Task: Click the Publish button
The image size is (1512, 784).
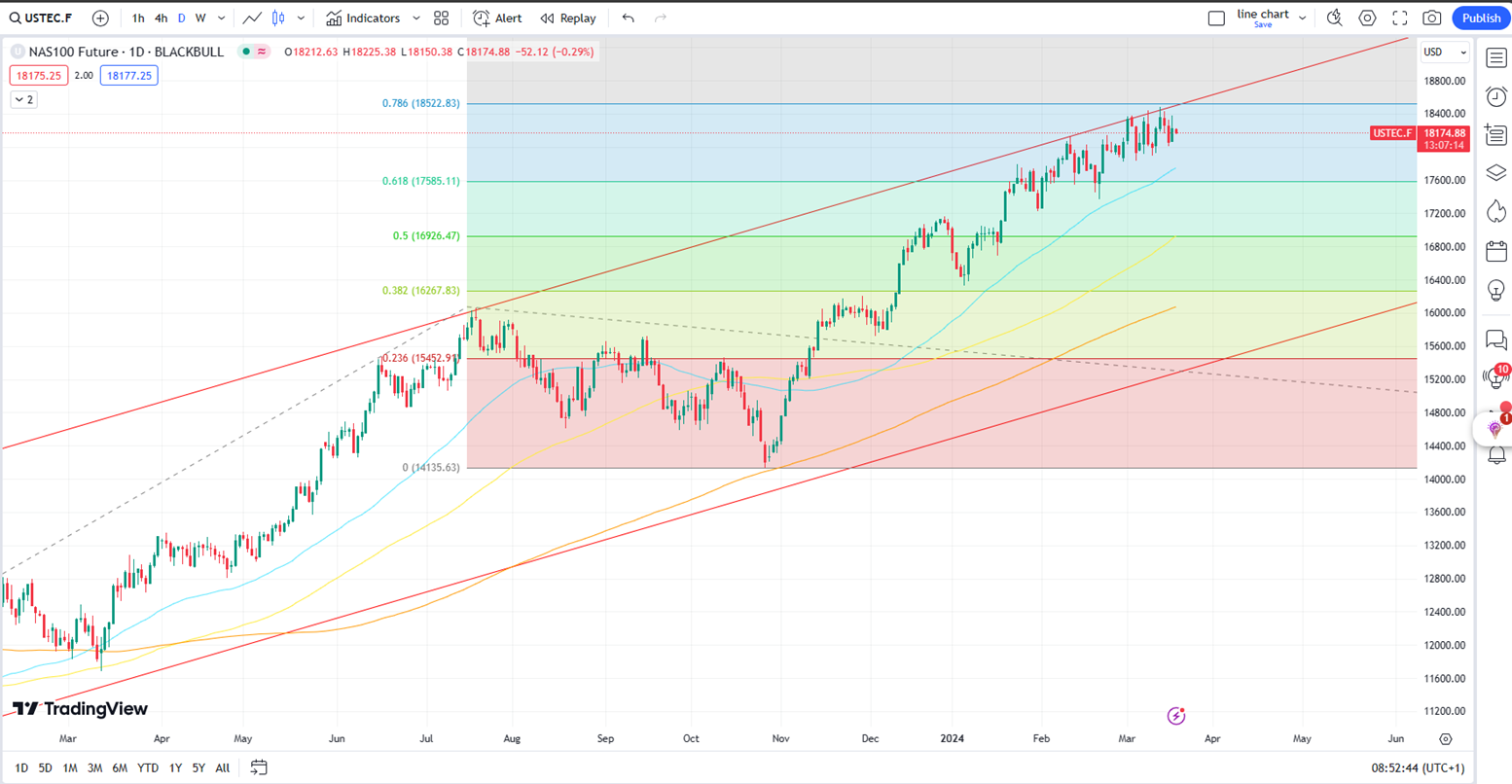Action: (x=1481, y=18)
